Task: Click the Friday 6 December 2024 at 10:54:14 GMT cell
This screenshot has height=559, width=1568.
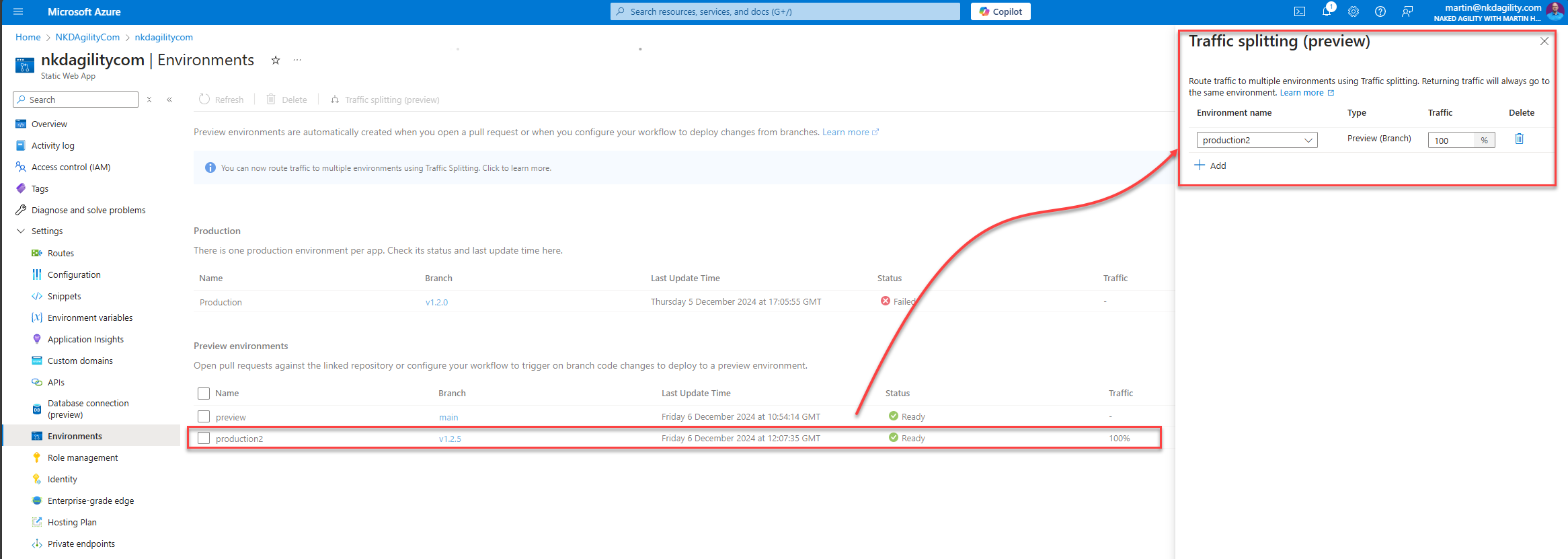Action: [x=740, y=416]
